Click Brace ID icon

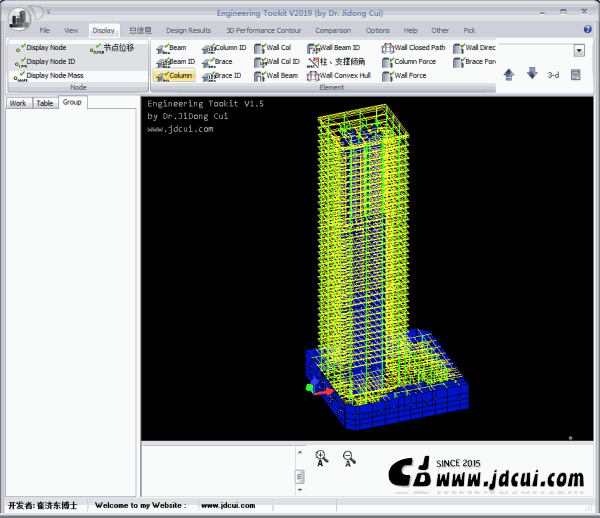(x=209, y=76)
